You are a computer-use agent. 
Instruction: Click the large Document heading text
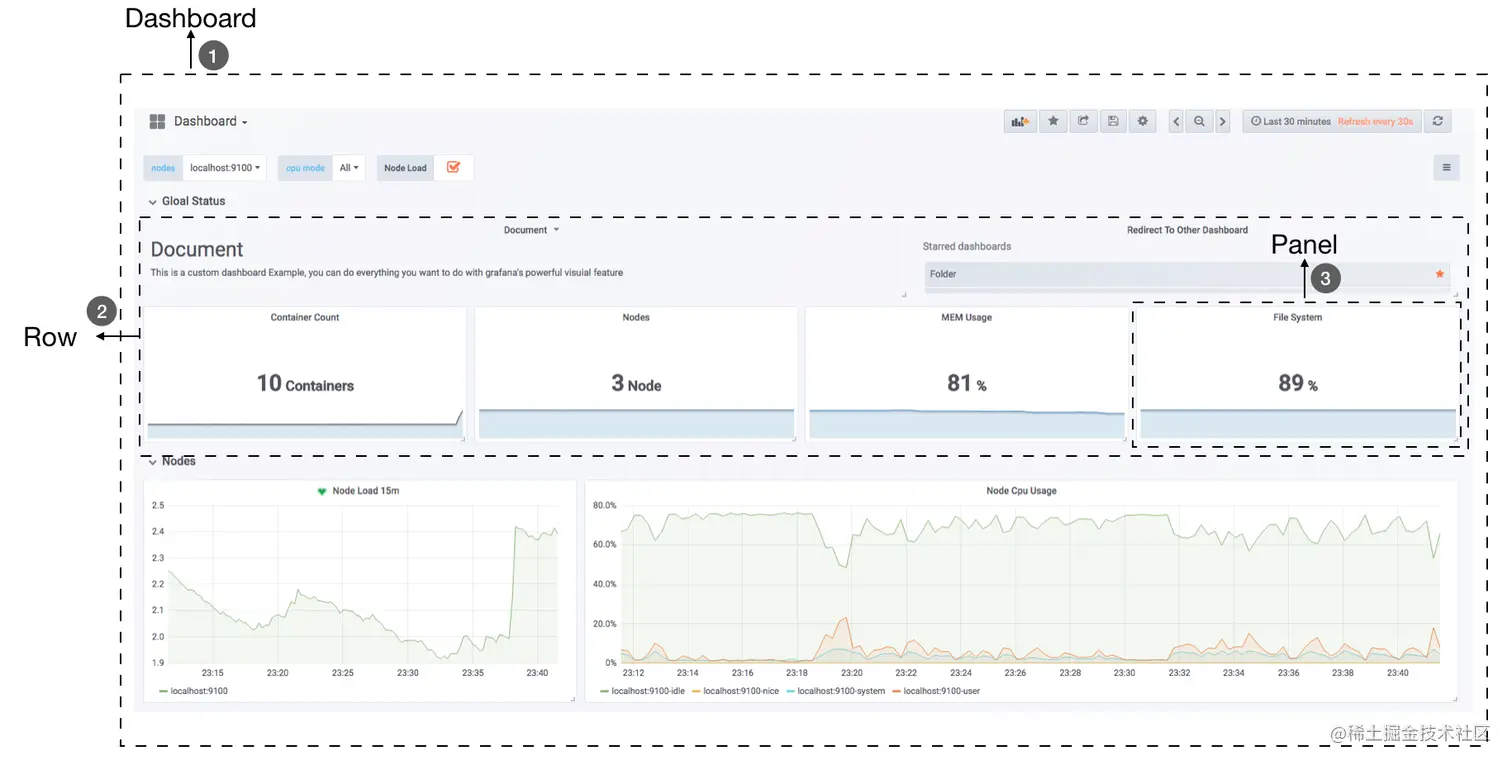[x=197, y=249]
